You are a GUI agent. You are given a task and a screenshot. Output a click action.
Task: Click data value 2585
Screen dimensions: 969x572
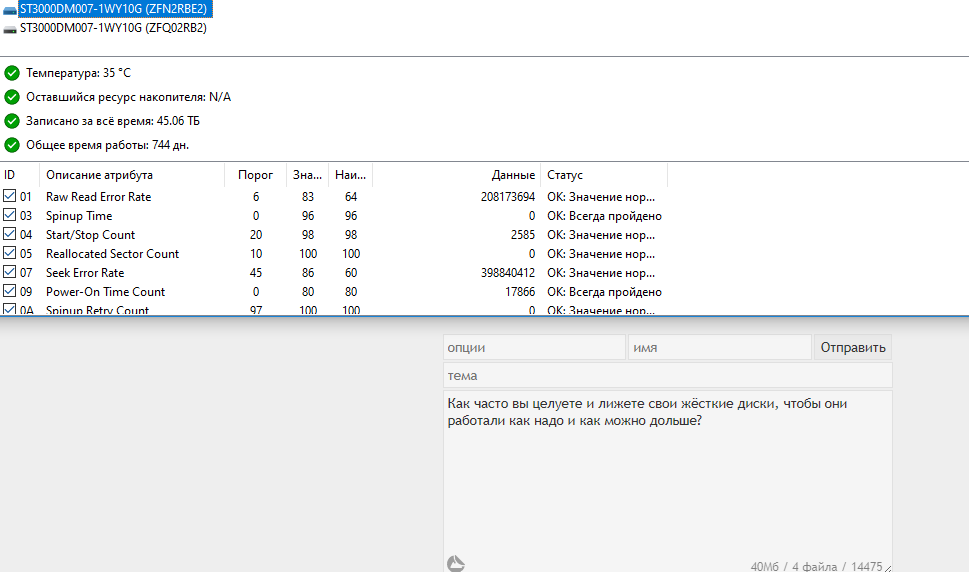523,235
